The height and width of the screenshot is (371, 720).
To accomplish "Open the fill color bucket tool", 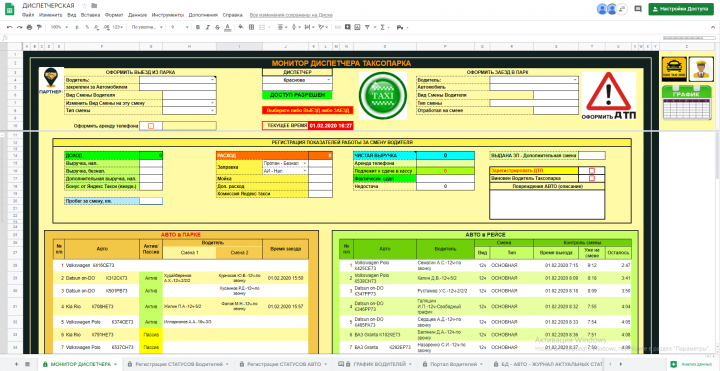I will click(241, 27).
